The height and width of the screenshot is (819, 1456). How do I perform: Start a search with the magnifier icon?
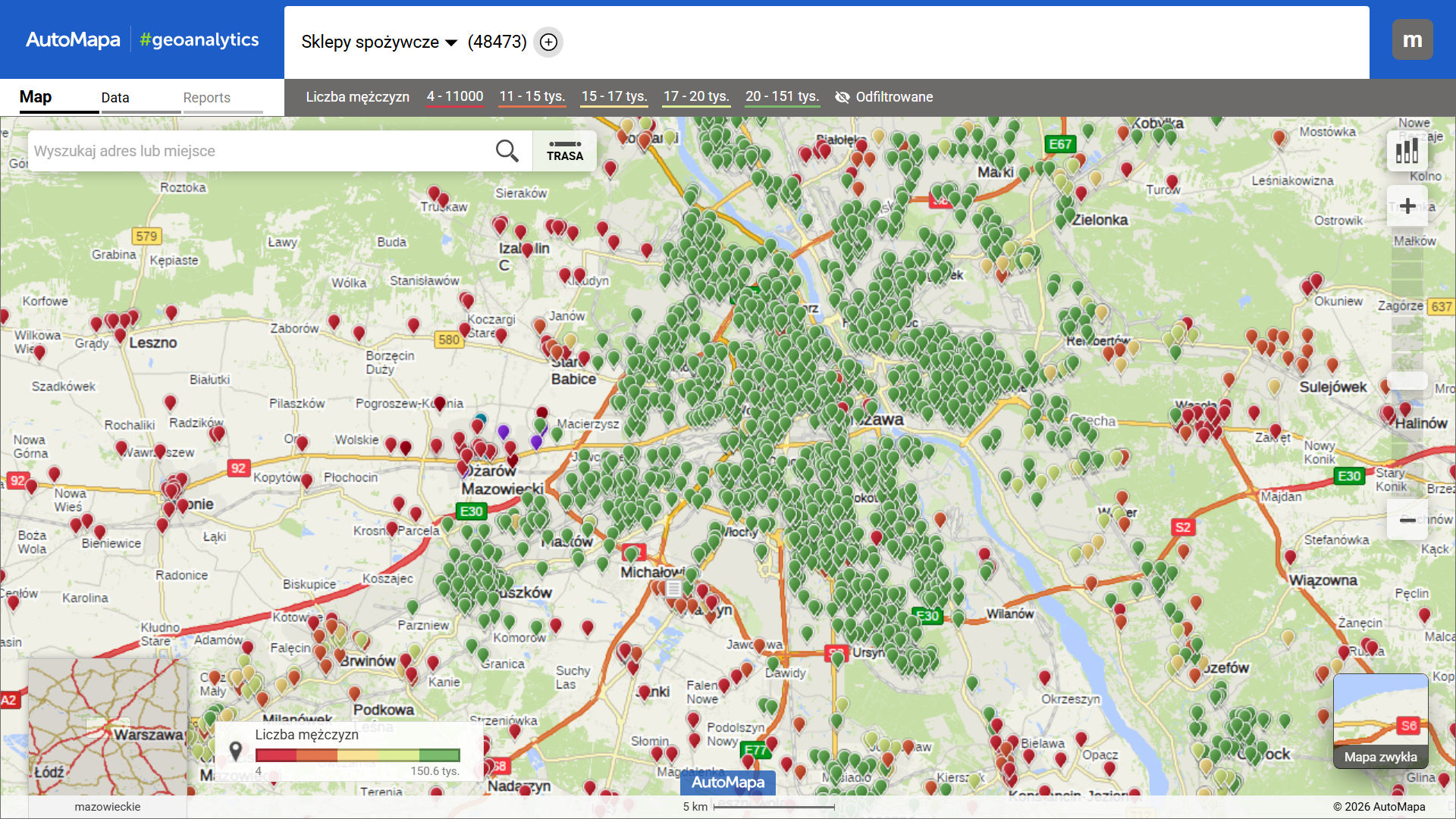tap(507, 150)
